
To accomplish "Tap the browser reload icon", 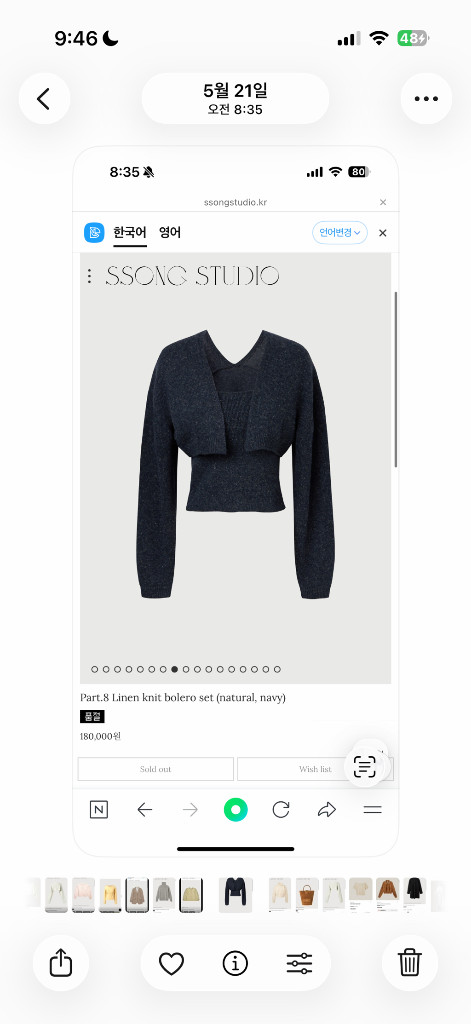I will pyautogui.click(x=281, y=810).
